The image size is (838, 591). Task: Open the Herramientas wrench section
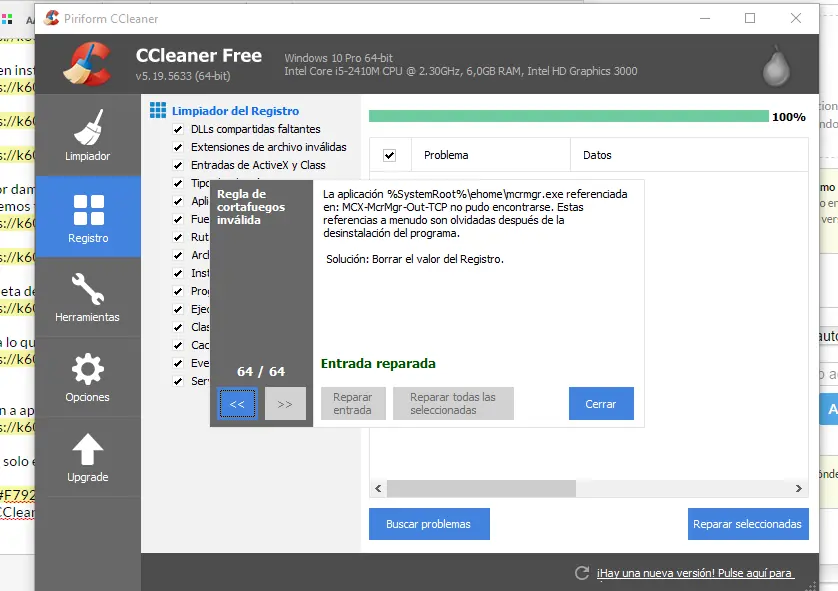tap(88, 297)
